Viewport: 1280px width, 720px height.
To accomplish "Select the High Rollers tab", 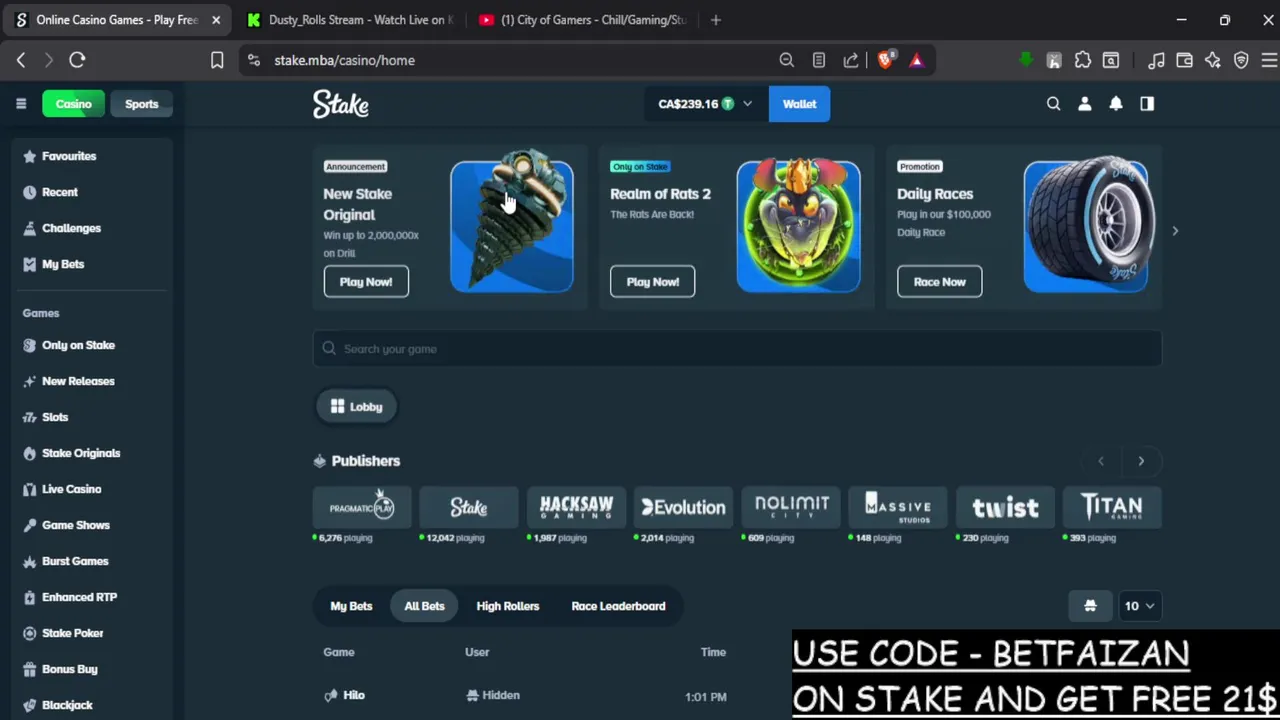I will [x=508, y=606].
